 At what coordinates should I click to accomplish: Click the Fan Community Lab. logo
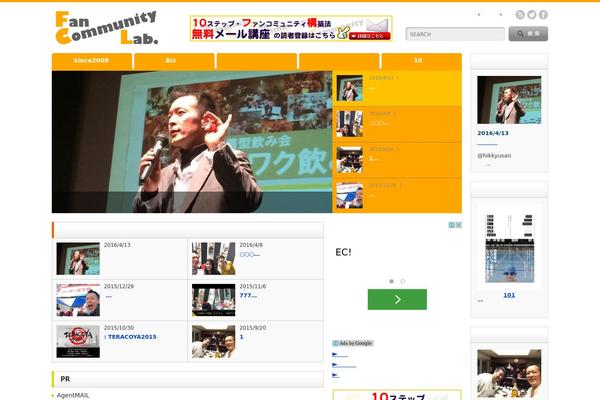tap(106, 28)
